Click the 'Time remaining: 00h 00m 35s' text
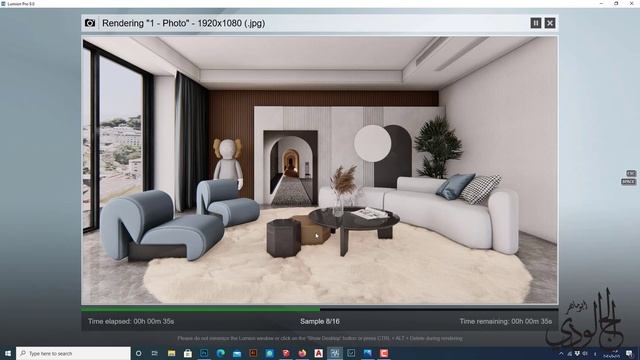The width and height of the screenshot is (640, 360). (505, 321)
